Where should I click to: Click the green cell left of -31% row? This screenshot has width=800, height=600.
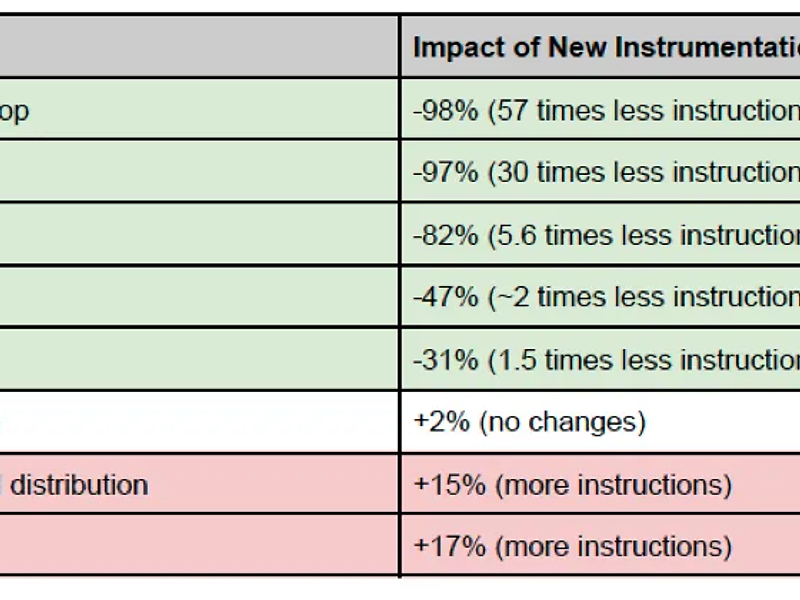pyautogui.click(x=198, y=359)
